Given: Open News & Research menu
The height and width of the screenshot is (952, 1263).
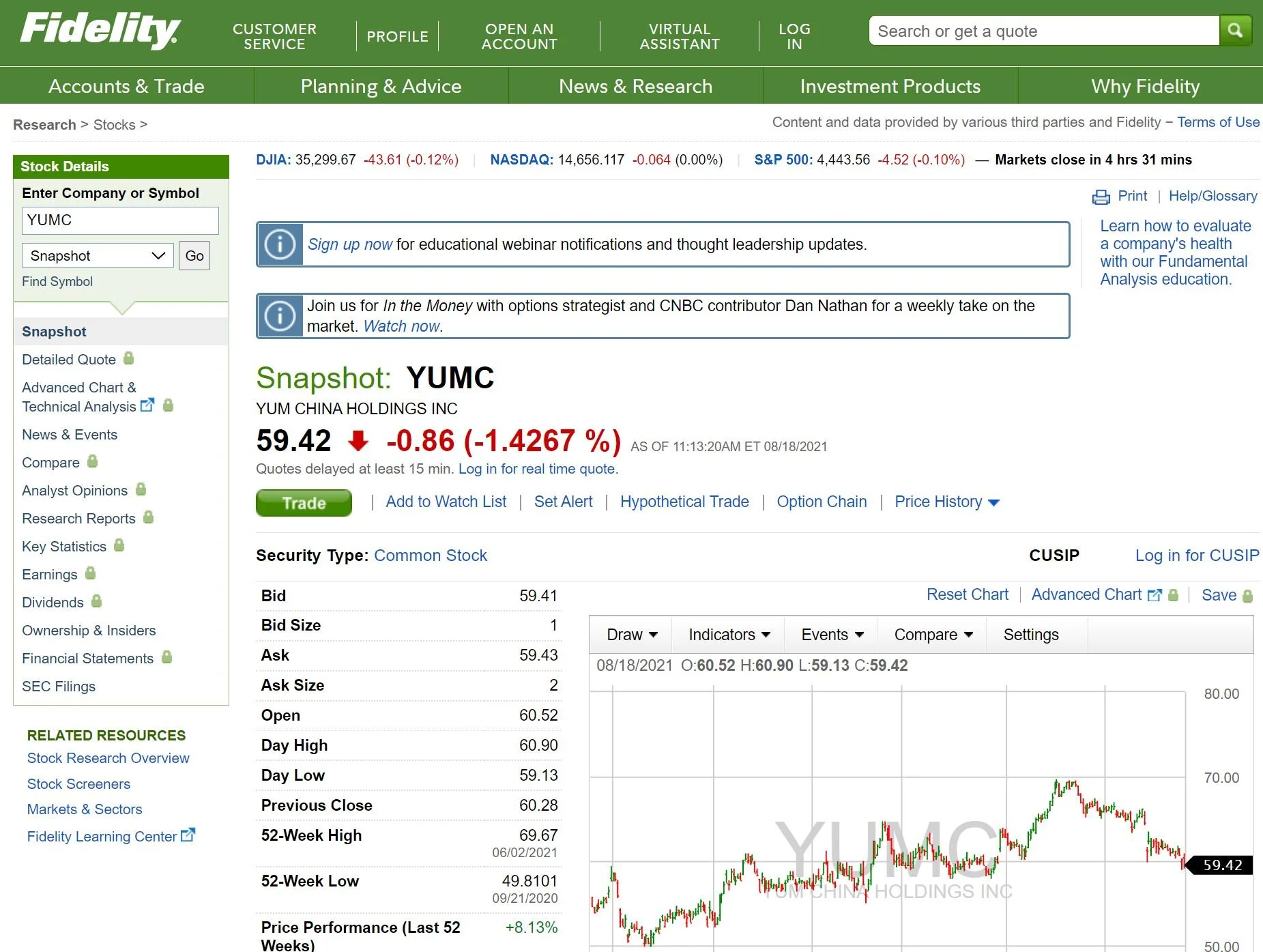Looking at the screenshot, I should [635, 86].
